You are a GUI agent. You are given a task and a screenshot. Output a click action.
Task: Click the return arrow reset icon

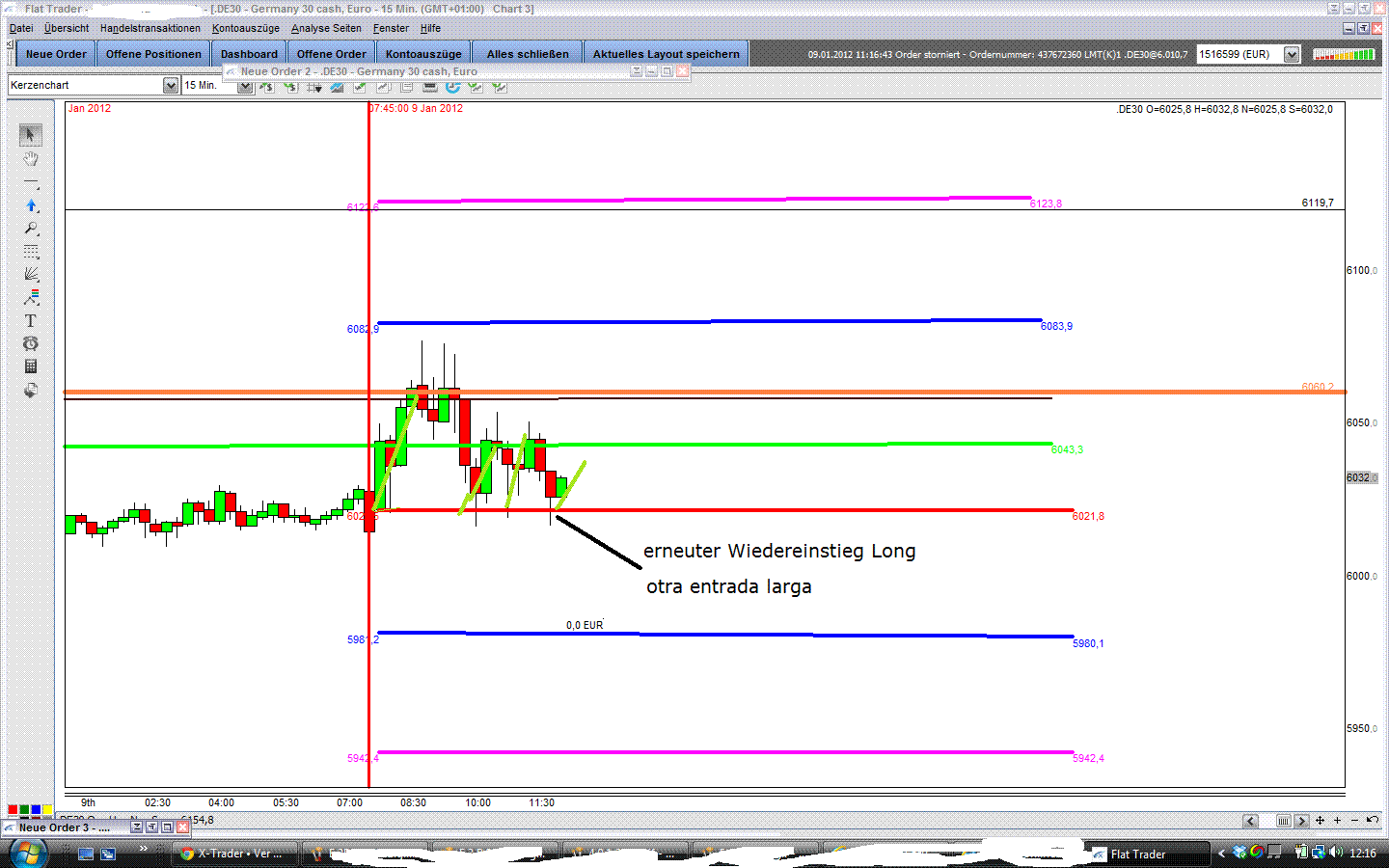tap(1372, 820)
